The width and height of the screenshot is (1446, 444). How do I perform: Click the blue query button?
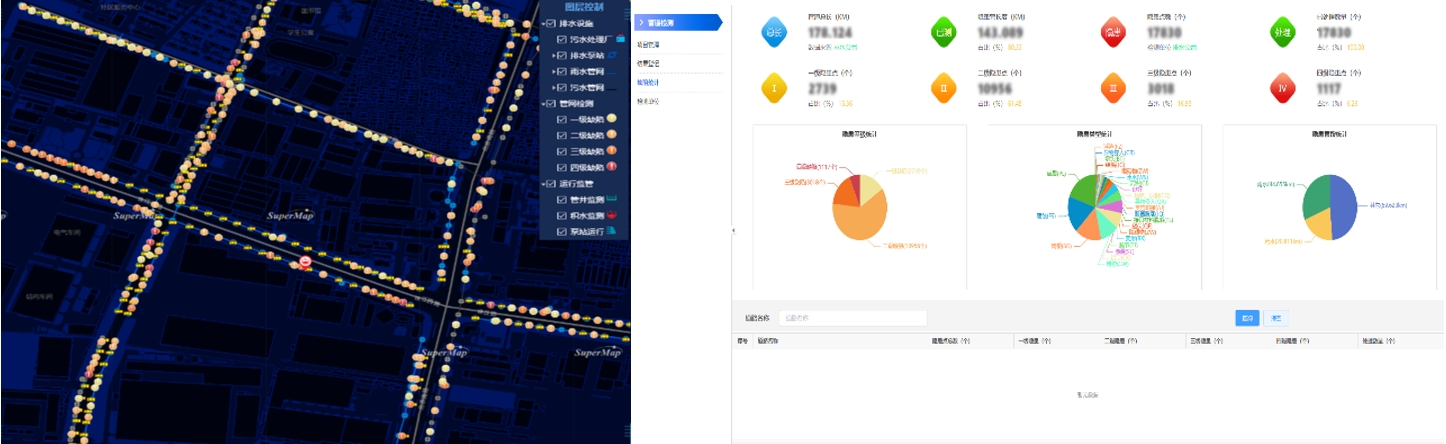[x=1247, y=318]
